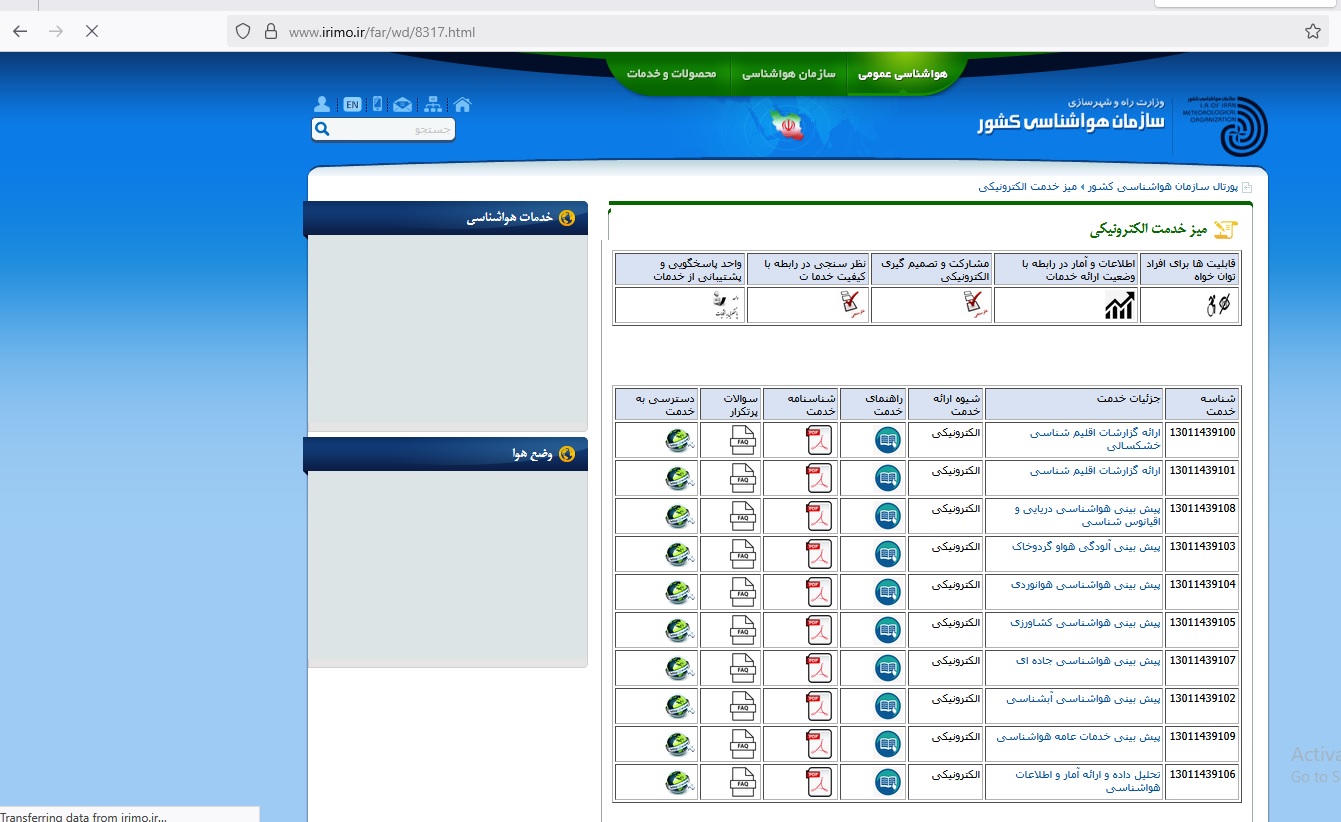Open the محصولات و خدمات menu tab

(672, 74)
